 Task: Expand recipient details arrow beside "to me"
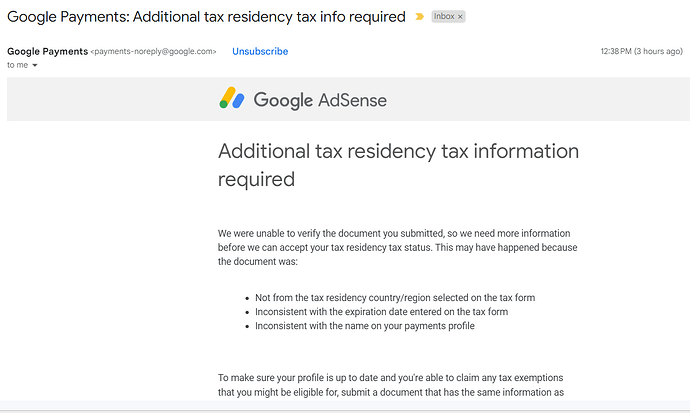pyautogui.click(x=35, y=65)
